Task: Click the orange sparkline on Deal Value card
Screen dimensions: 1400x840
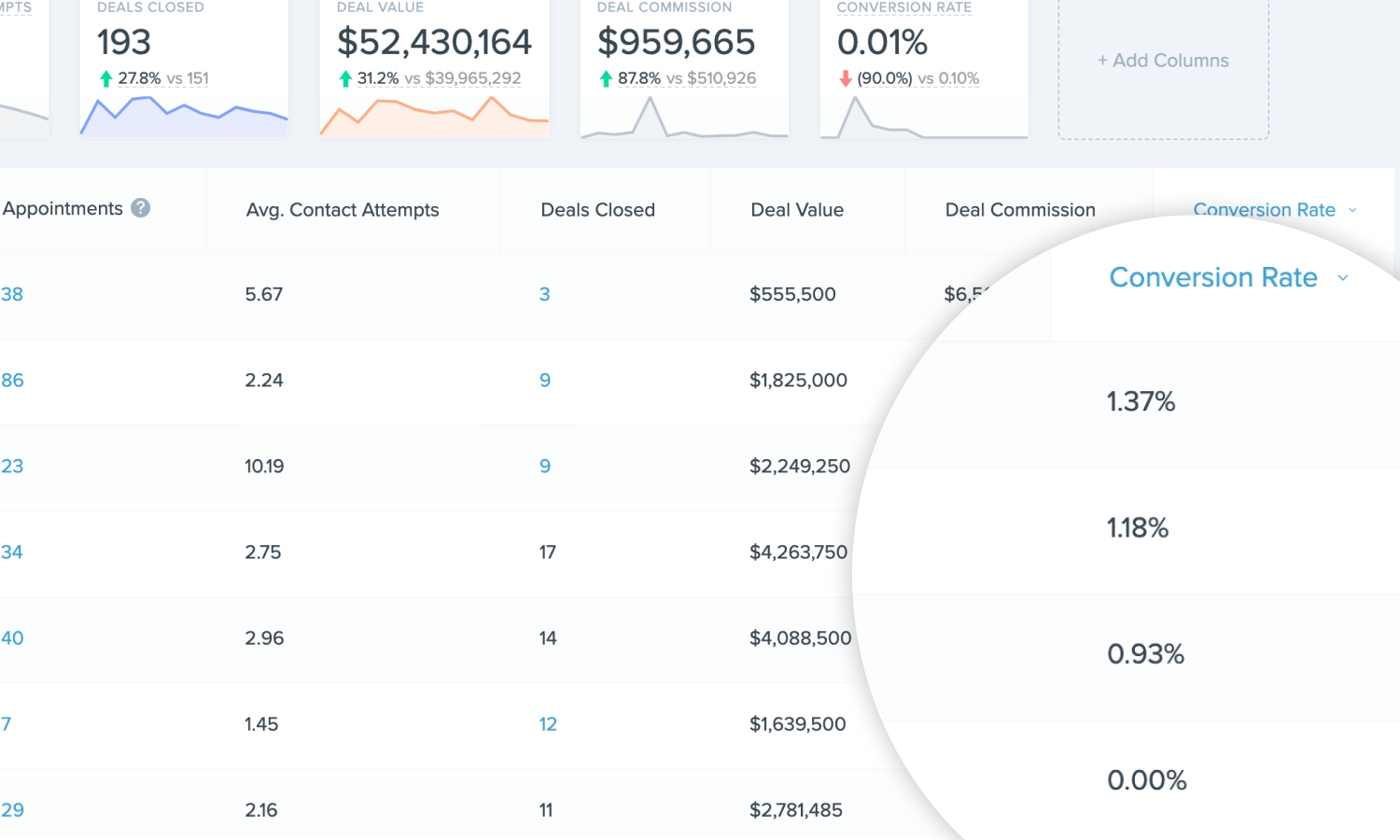Action: [x=434, y=117]
